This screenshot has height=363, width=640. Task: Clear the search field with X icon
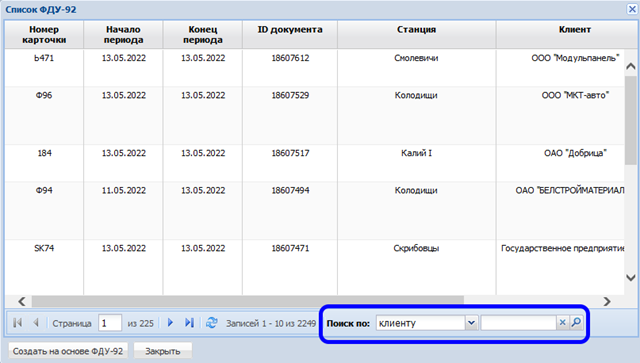[562, 323]
